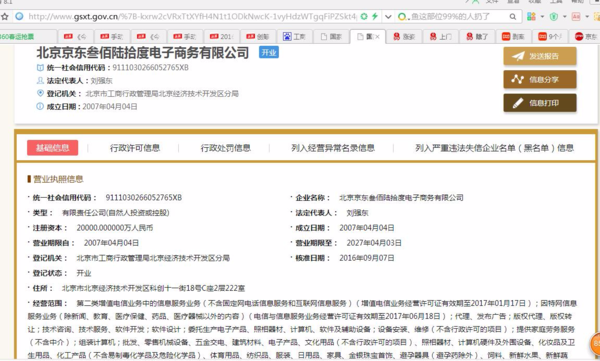
Task: Switch to the browser tab labeled 201
Action: [x=222, y=37]
